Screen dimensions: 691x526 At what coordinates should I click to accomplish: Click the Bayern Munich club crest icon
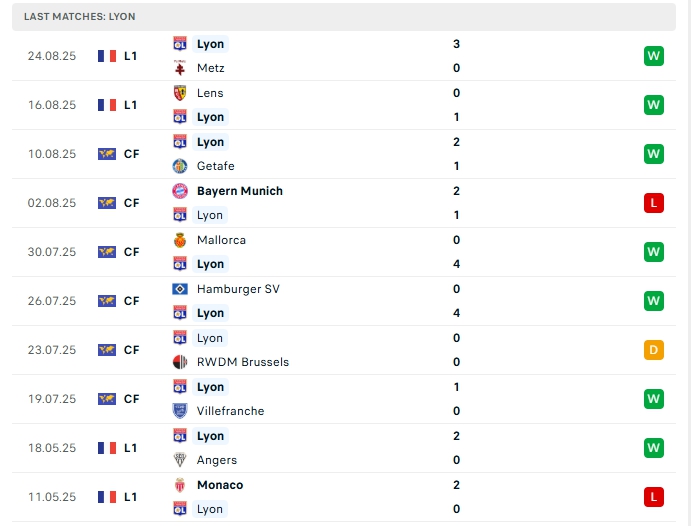[180, 191]
